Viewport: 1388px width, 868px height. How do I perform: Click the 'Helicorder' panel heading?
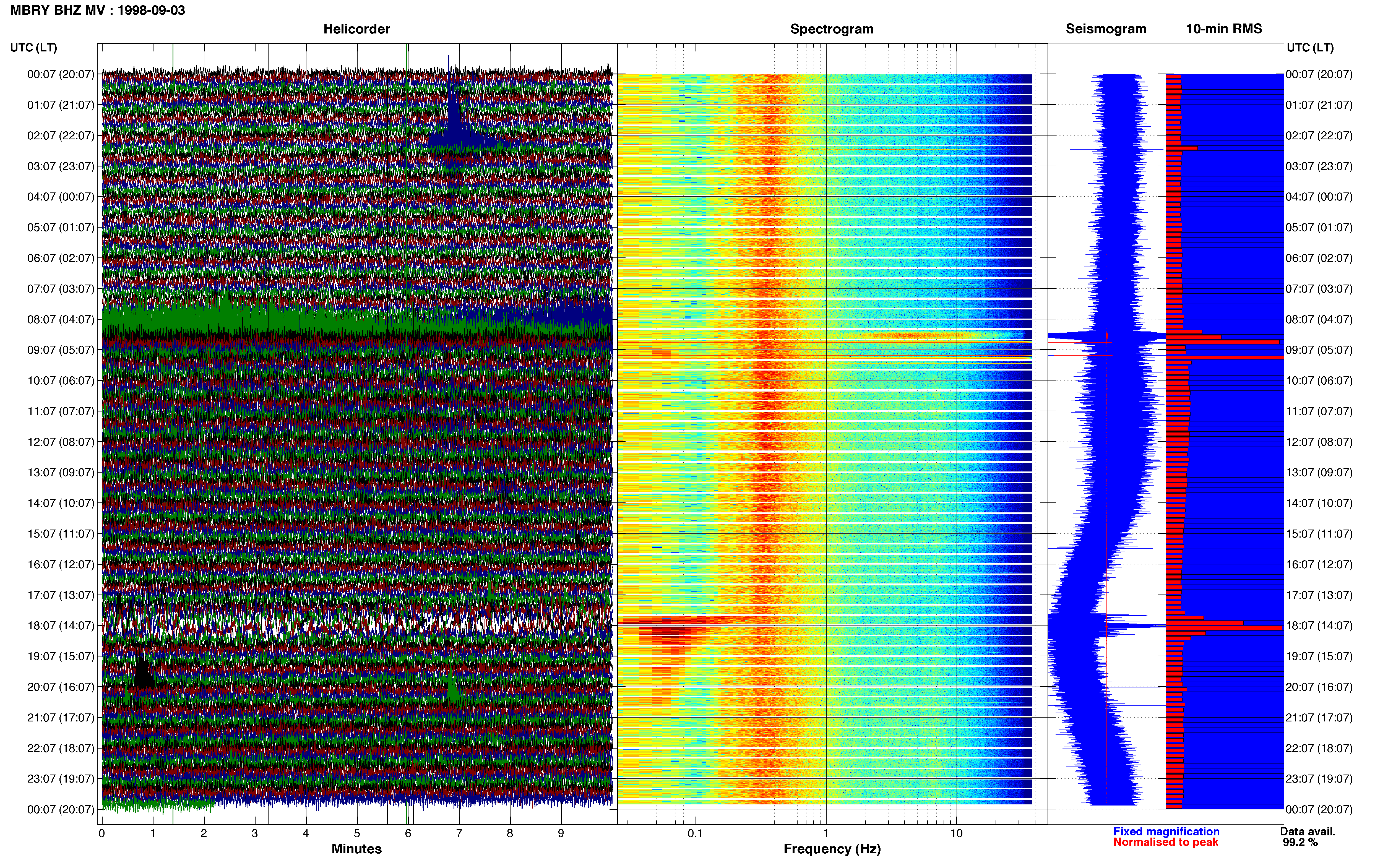[356, 29]
